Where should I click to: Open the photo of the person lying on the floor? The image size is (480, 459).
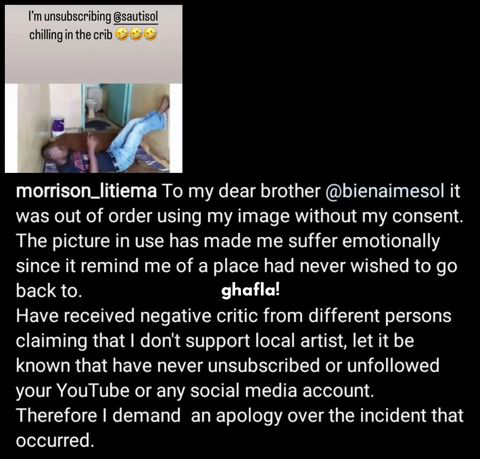[x=94, y=128]
